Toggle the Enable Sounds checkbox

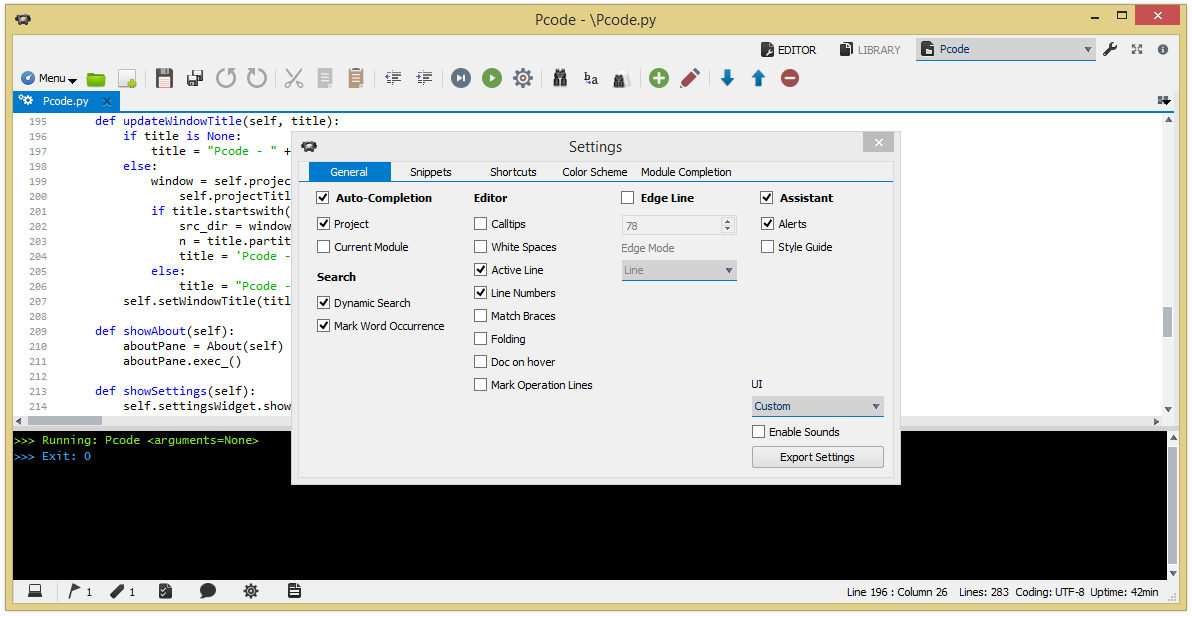(x=759, y=432)
